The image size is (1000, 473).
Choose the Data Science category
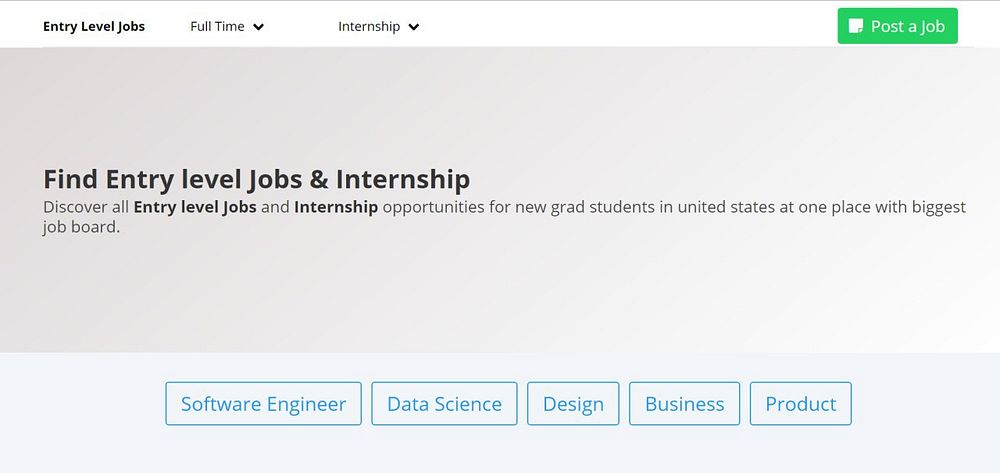pyautogui.click(x=444, y=404)
